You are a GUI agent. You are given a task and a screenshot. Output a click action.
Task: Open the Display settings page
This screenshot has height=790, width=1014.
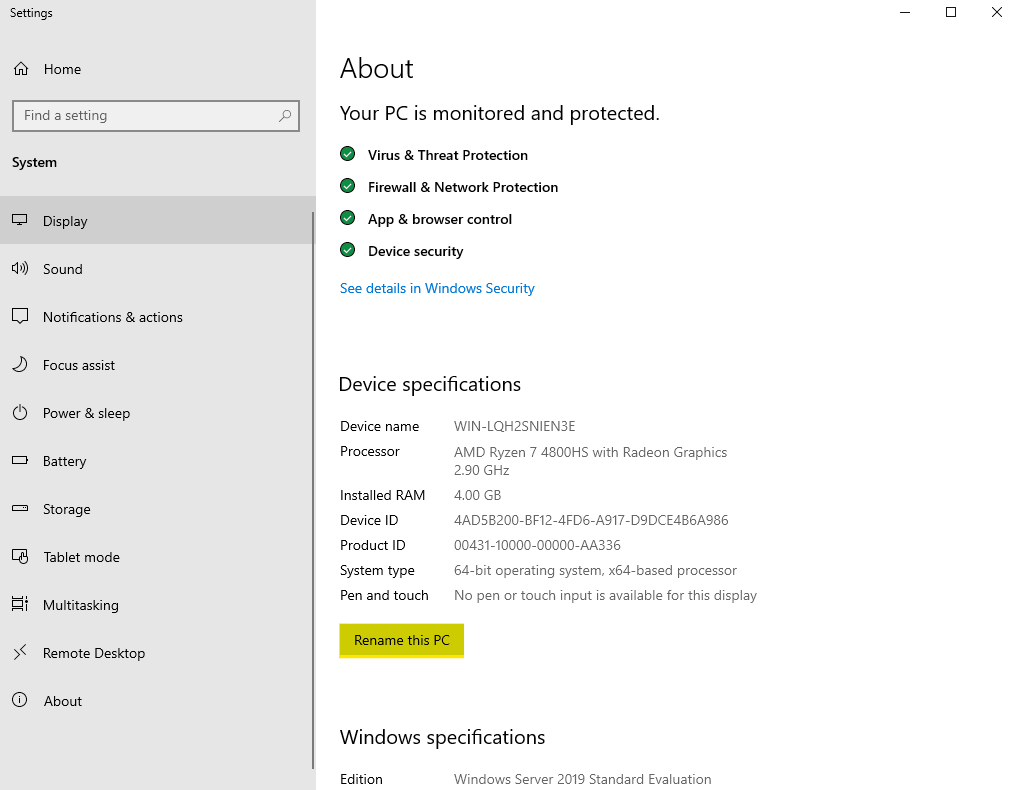(x=156, y=220)
